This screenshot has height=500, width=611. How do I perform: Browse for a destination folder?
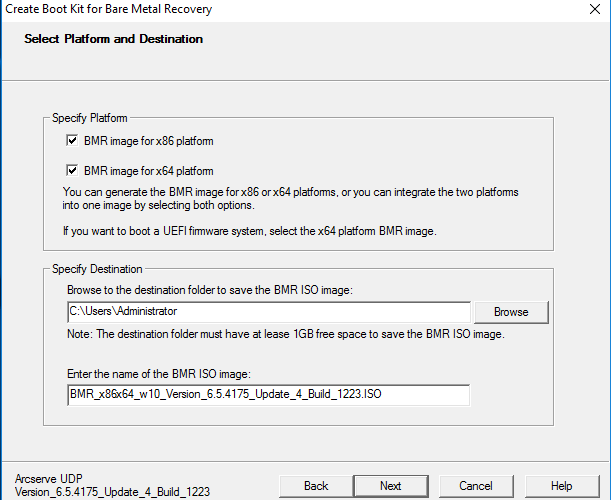(x=511, y=312)
